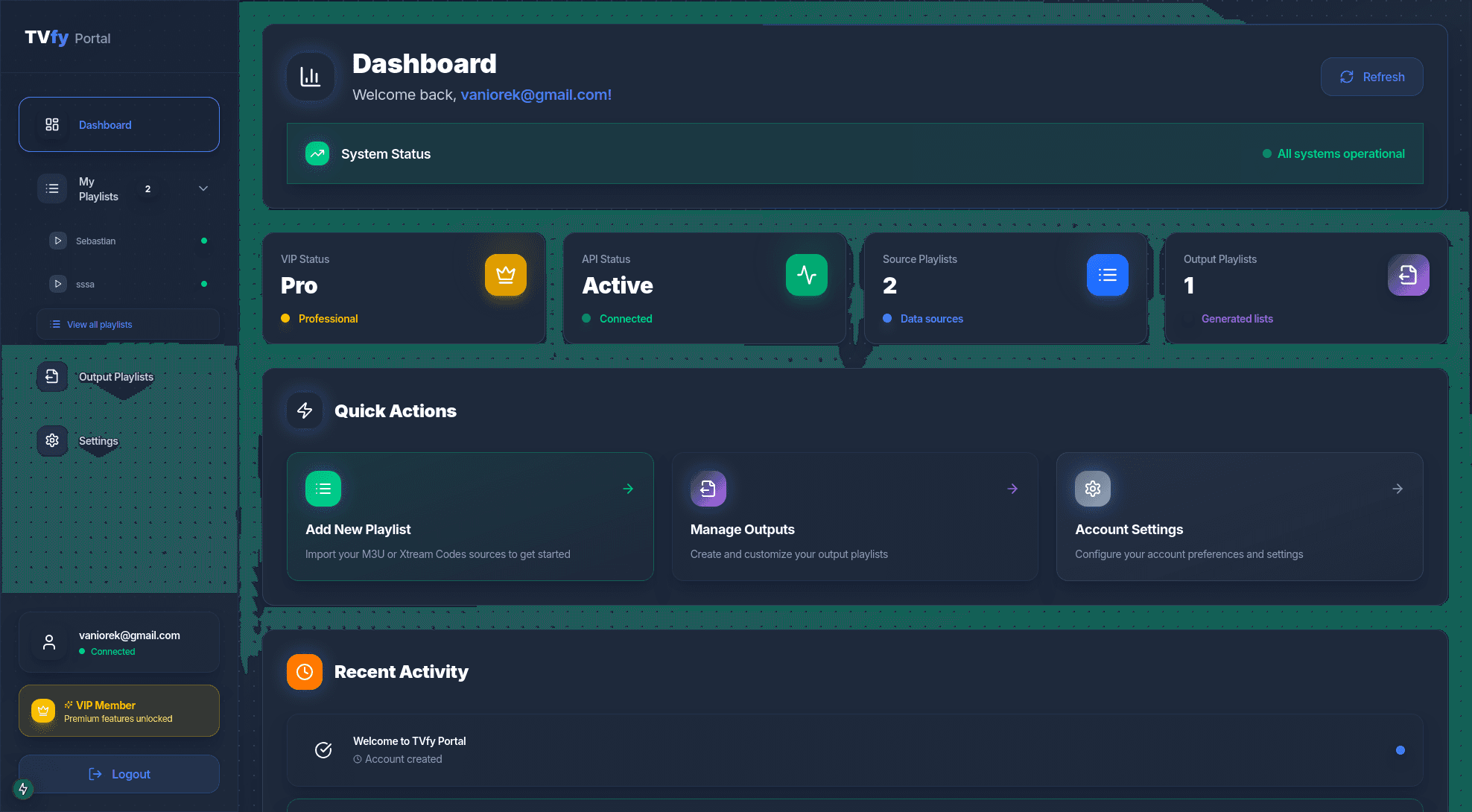Click the arrow on Account Settings card
The width and height of the screenshot is (1472, 812).
(1398, 489)
